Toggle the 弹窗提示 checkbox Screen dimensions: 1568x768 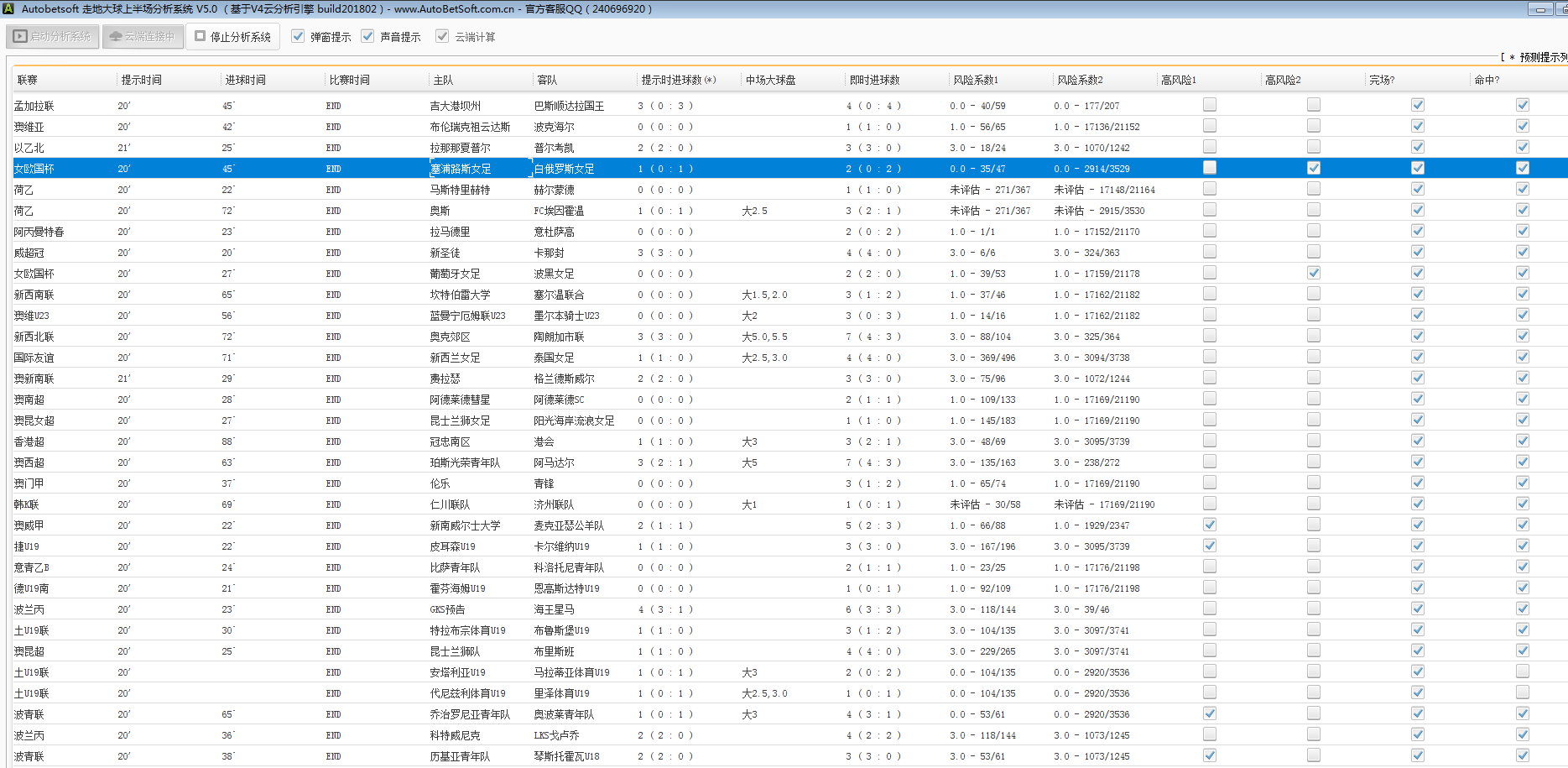pos(298,36)
